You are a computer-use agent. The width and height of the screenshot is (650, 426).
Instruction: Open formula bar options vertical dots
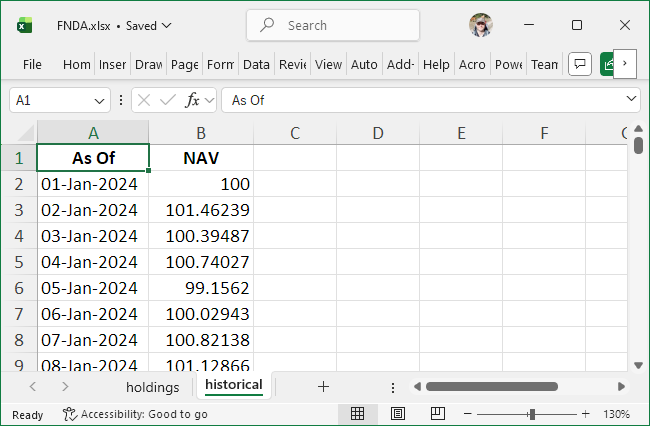[x=121, y=100]
